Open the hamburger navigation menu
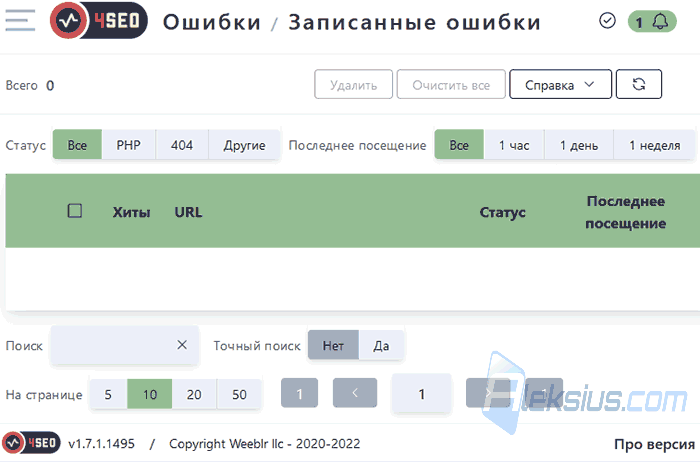Image resolution: width=700 pixels, height=462 pixels. 20,21
